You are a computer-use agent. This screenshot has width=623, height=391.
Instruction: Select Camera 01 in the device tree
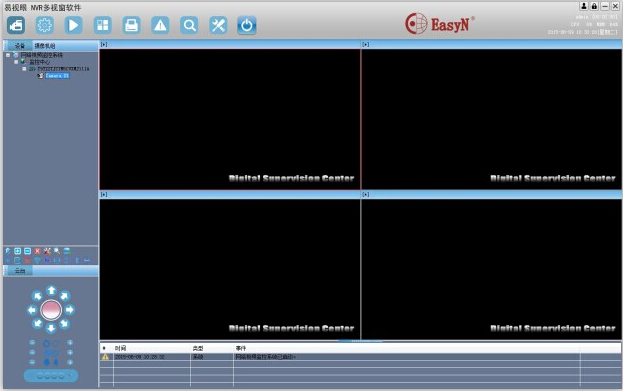(x=57, y=75)
